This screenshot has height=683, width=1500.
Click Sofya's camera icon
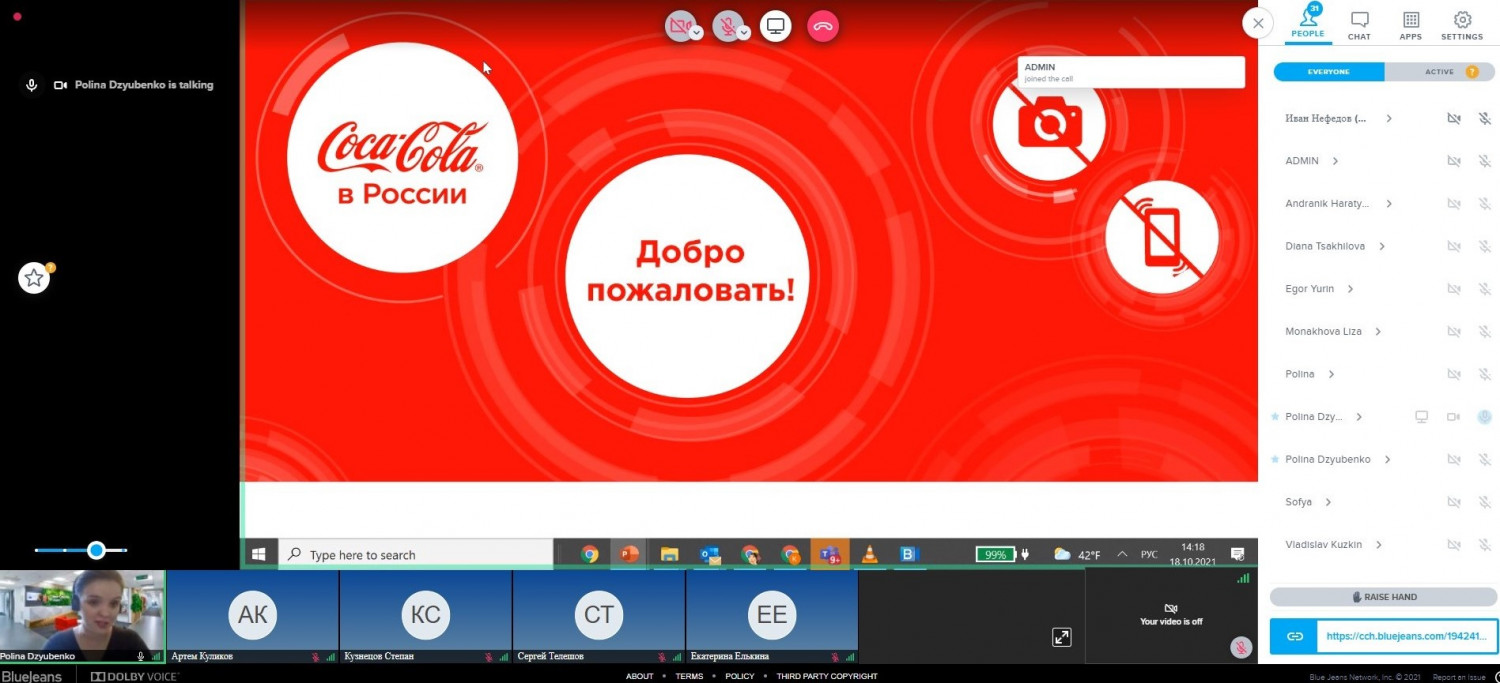[x=1454, y=502]
